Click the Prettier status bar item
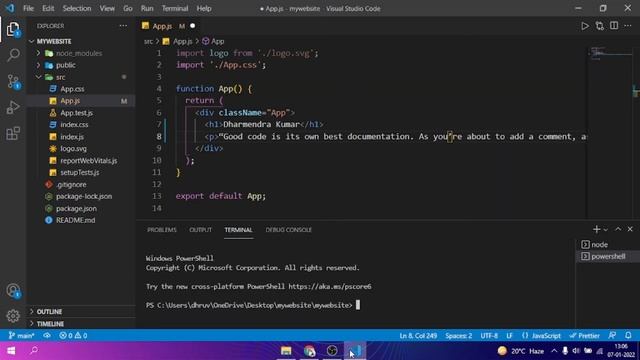This screenshot has width=640, height=360. [584, 336]
